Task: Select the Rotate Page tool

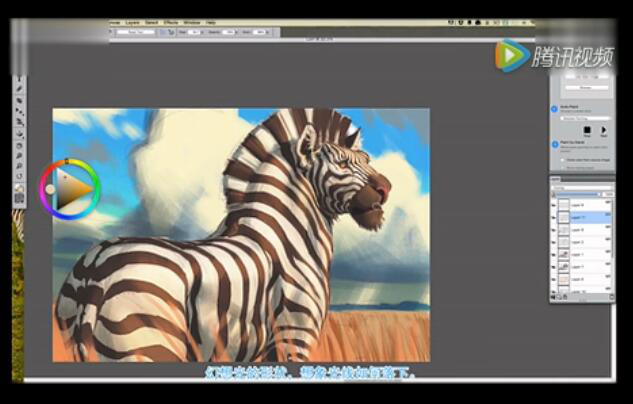Action: click(19, 176)
